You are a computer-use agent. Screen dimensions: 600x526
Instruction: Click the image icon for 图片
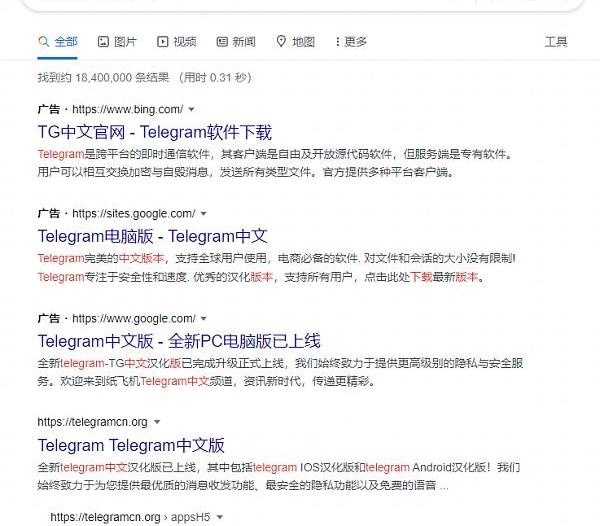click(103, 42)
